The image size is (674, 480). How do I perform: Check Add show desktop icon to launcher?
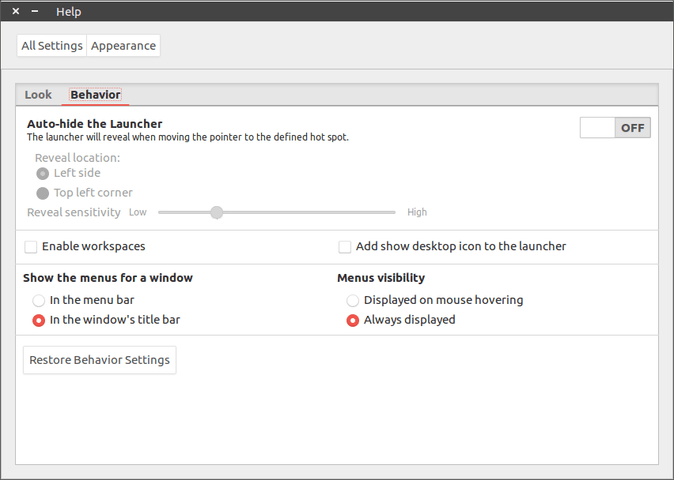(345, 246)
